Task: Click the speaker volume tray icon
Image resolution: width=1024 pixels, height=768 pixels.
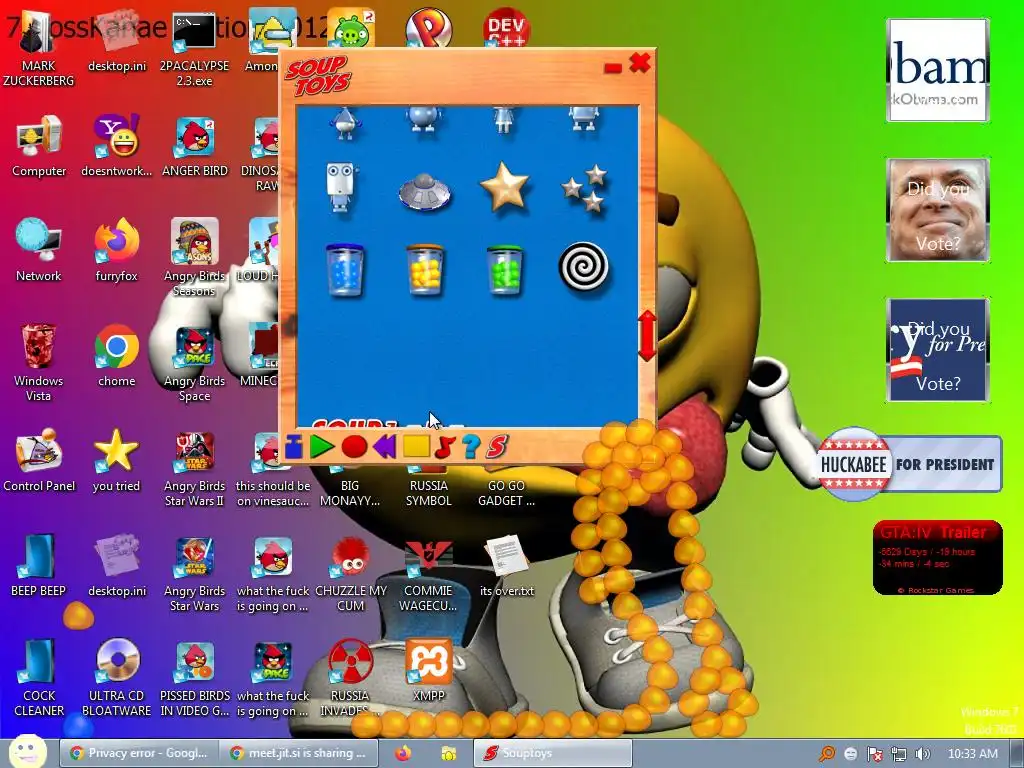Action: (x=922, y=754)
